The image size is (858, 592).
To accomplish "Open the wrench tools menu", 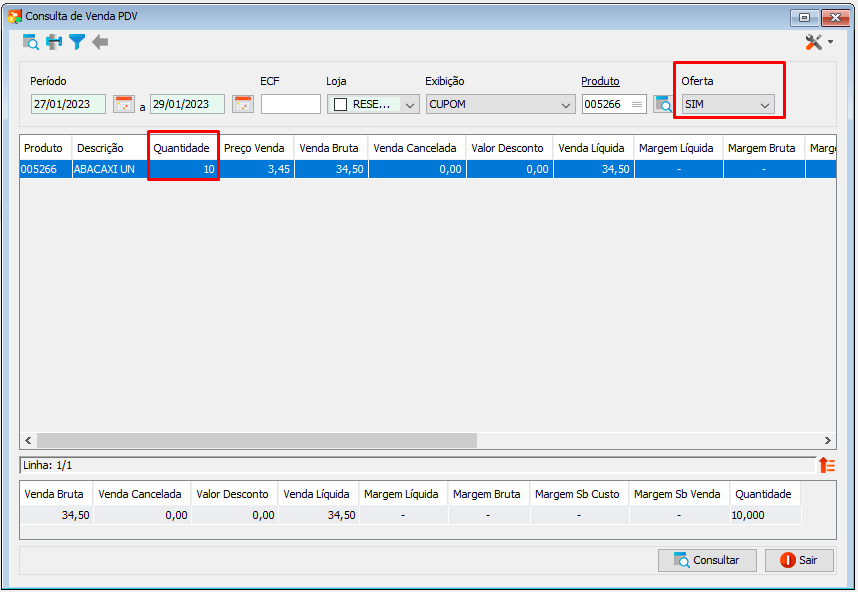I will pyautogui.click(x=817, y=42).
